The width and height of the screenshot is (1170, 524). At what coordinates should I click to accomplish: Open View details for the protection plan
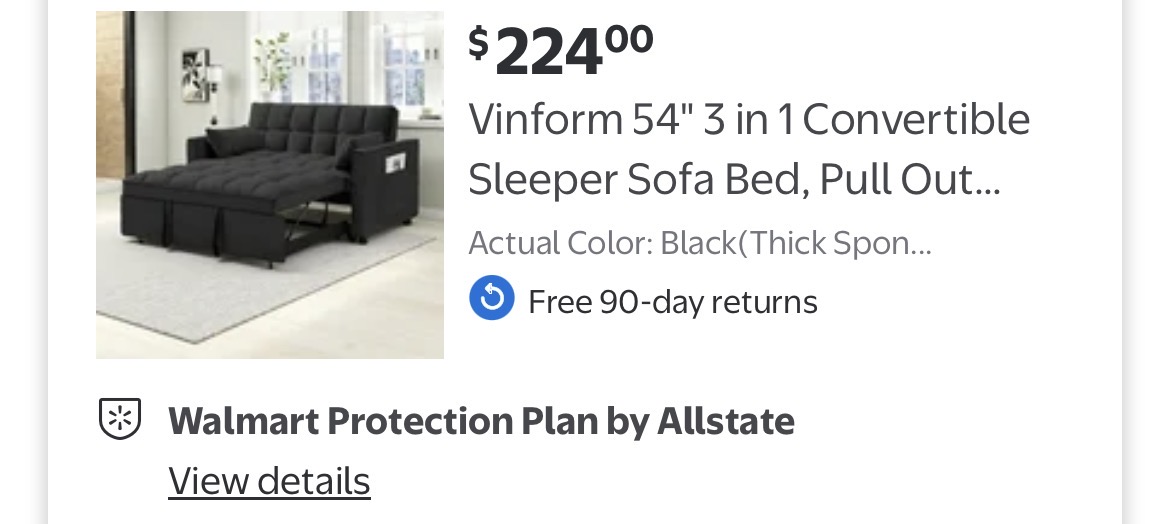click(x=269, y=481)
